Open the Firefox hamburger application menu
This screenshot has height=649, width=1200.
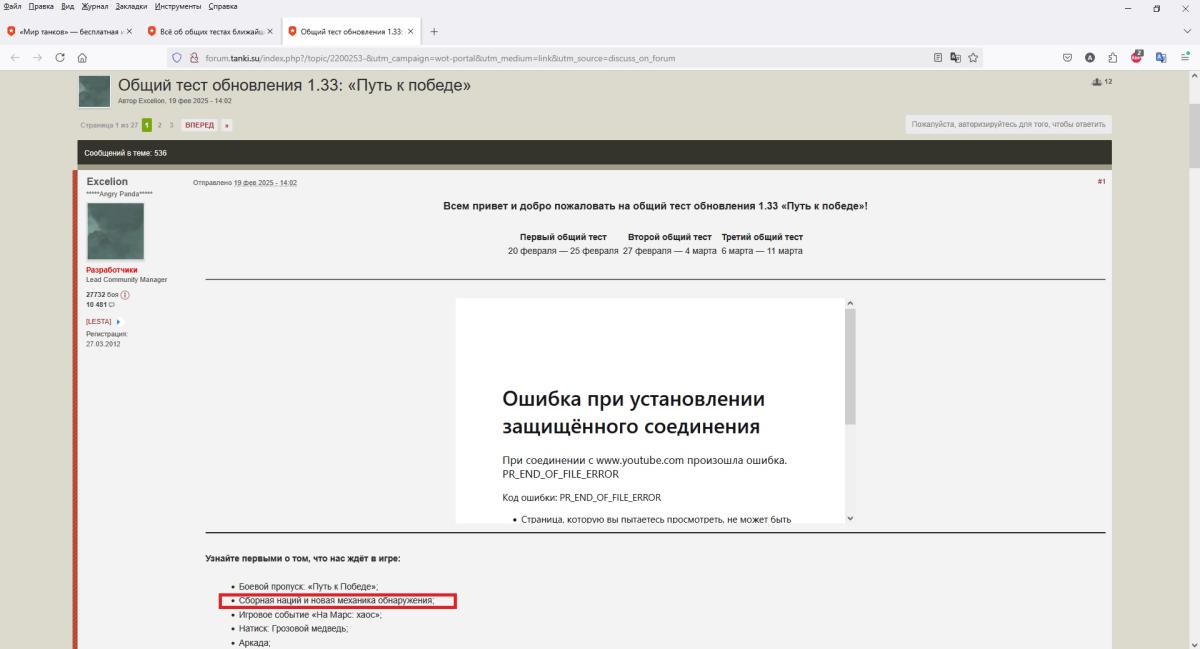1184,58
